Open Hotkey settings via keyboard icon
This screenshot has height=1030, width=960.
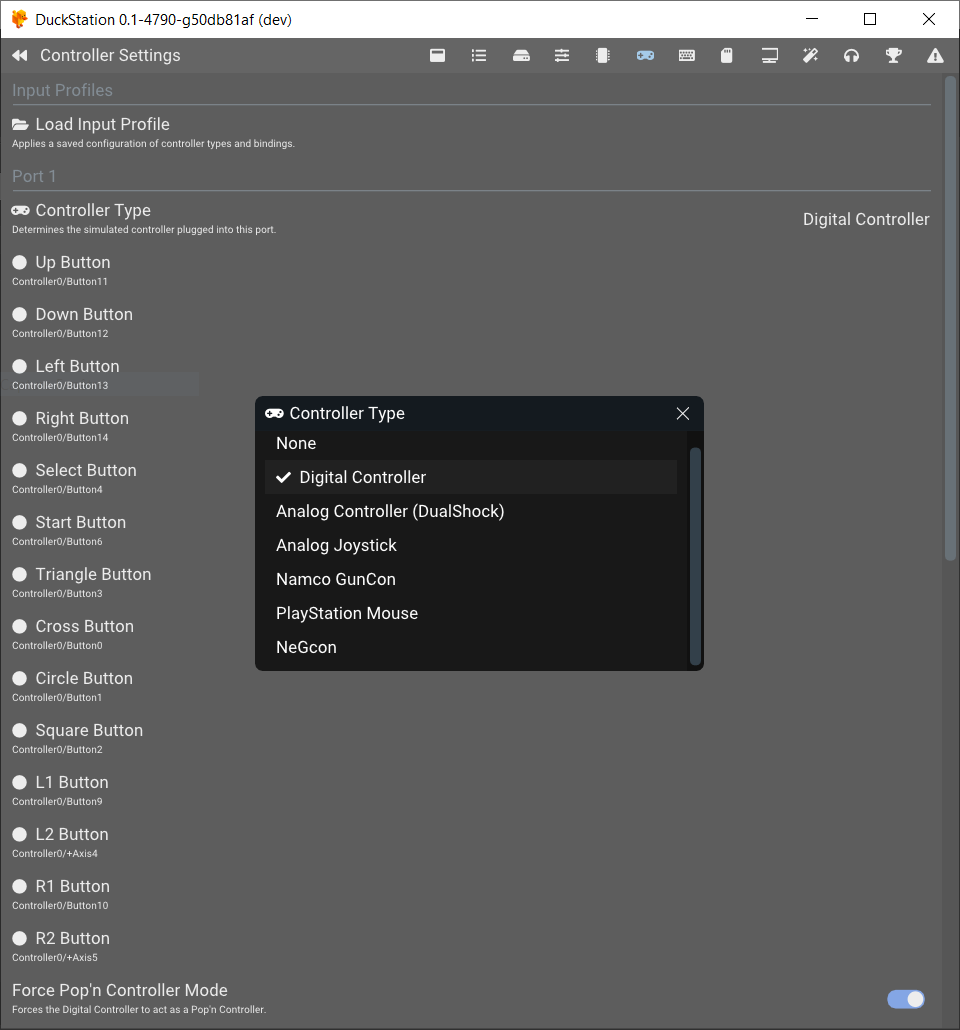click(x=687, y=56)
